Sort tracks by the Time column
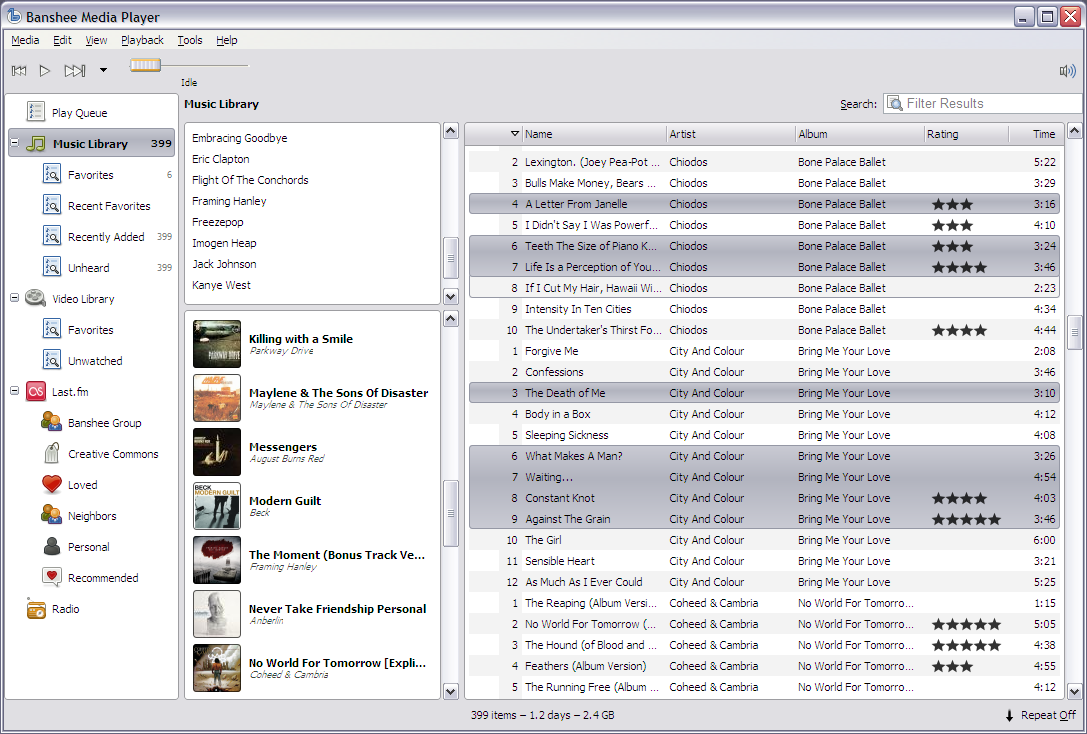Image resolution: width=1087 pixels, height=734 pixels. click(x=1034, y=134)
